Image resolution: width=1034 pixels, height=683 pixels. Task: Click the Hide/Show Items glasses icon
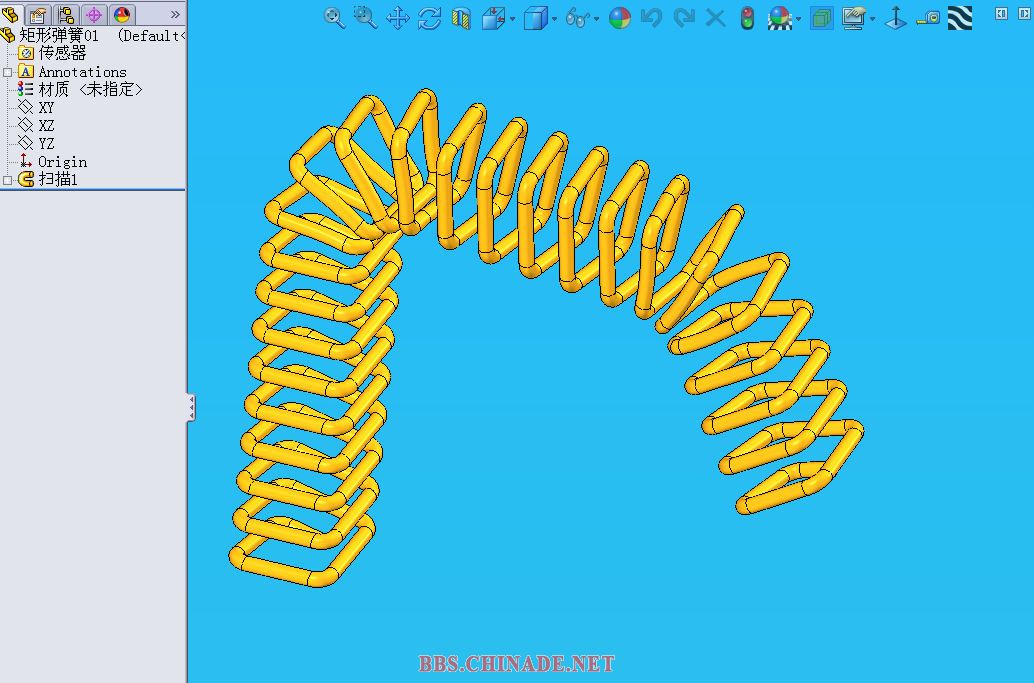point(578,18)
